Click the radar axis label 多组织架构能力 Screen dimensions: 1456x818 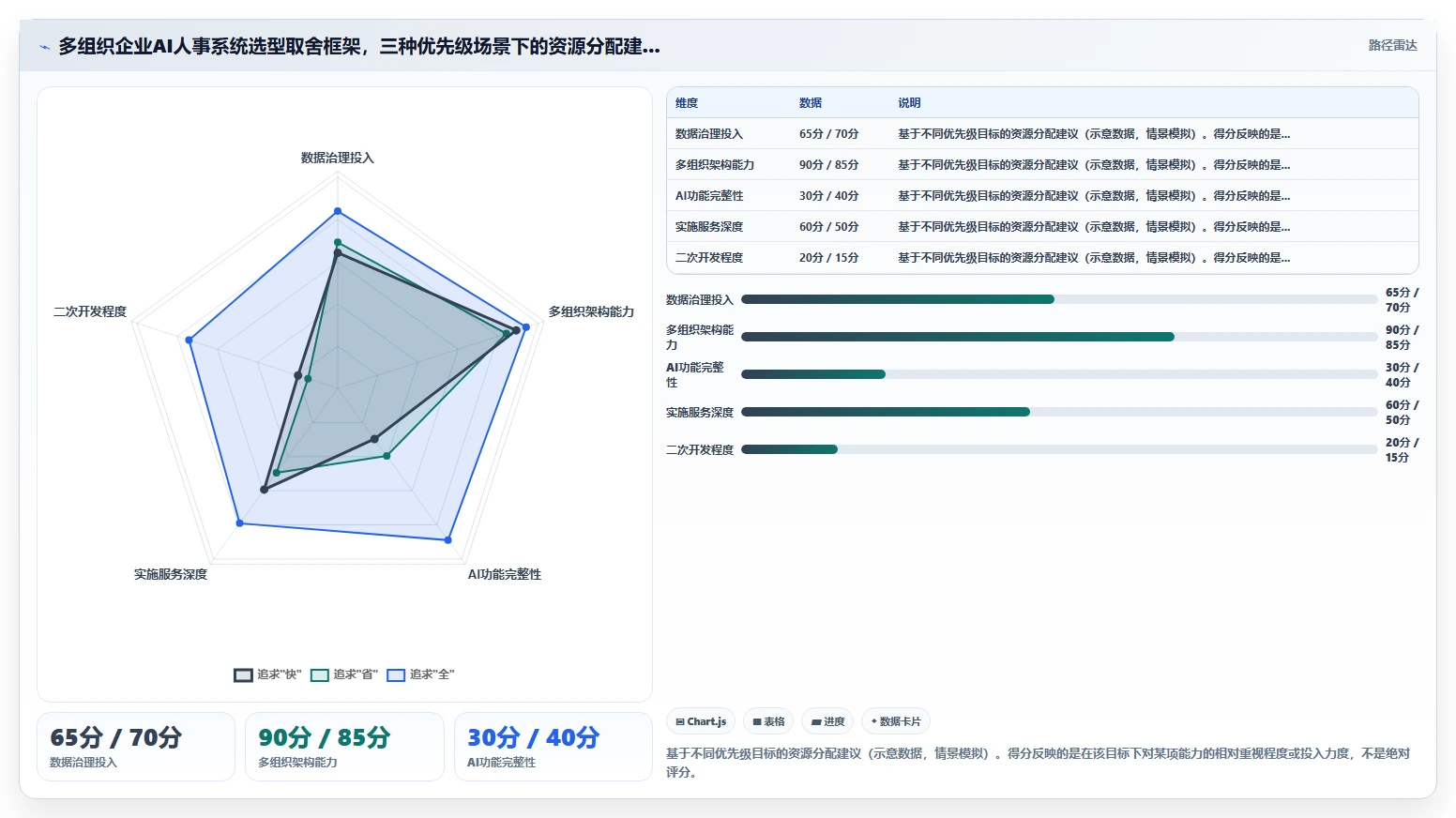click(x=591, y=311)
